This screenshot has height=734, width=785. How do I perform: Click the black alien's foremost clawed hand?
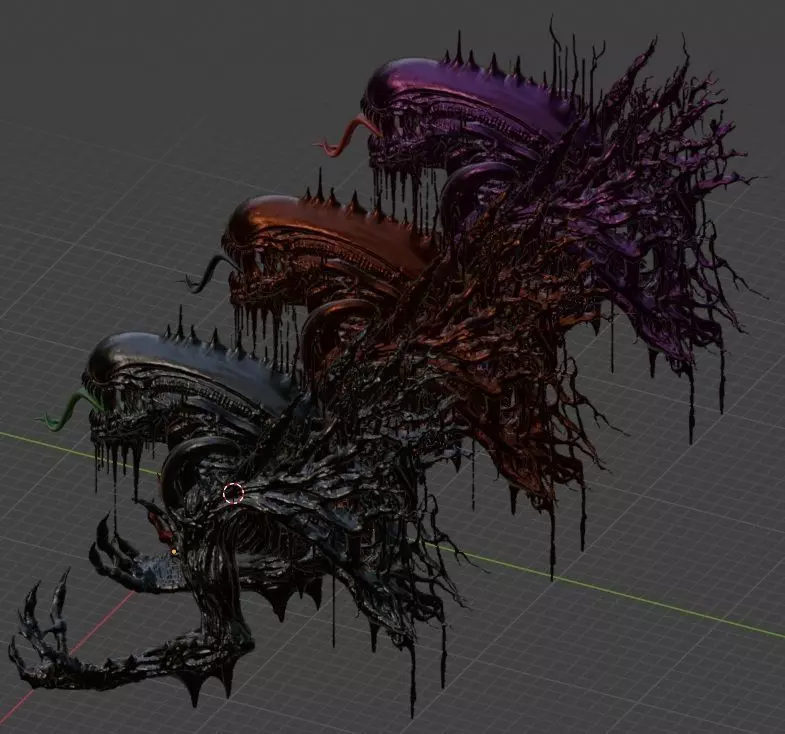43,638
